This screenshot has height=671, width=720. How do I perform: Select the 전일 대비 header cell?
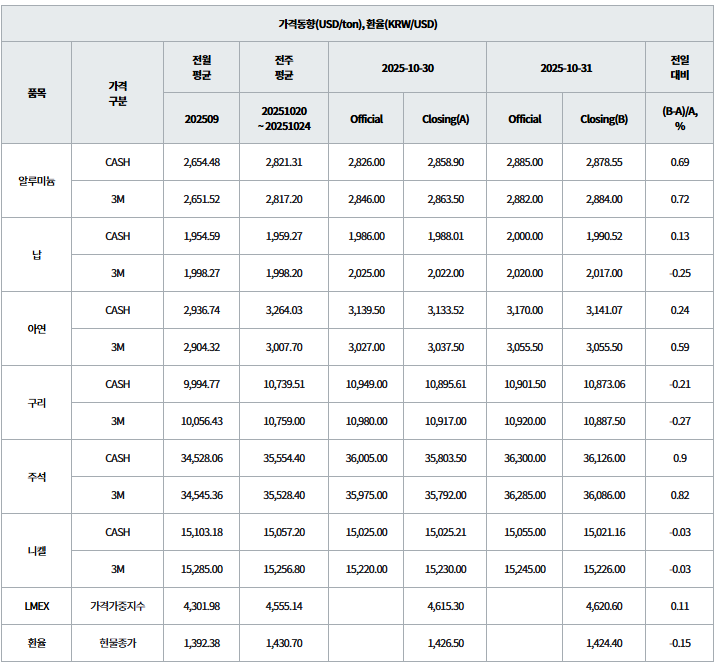click(x=680, y=67)
